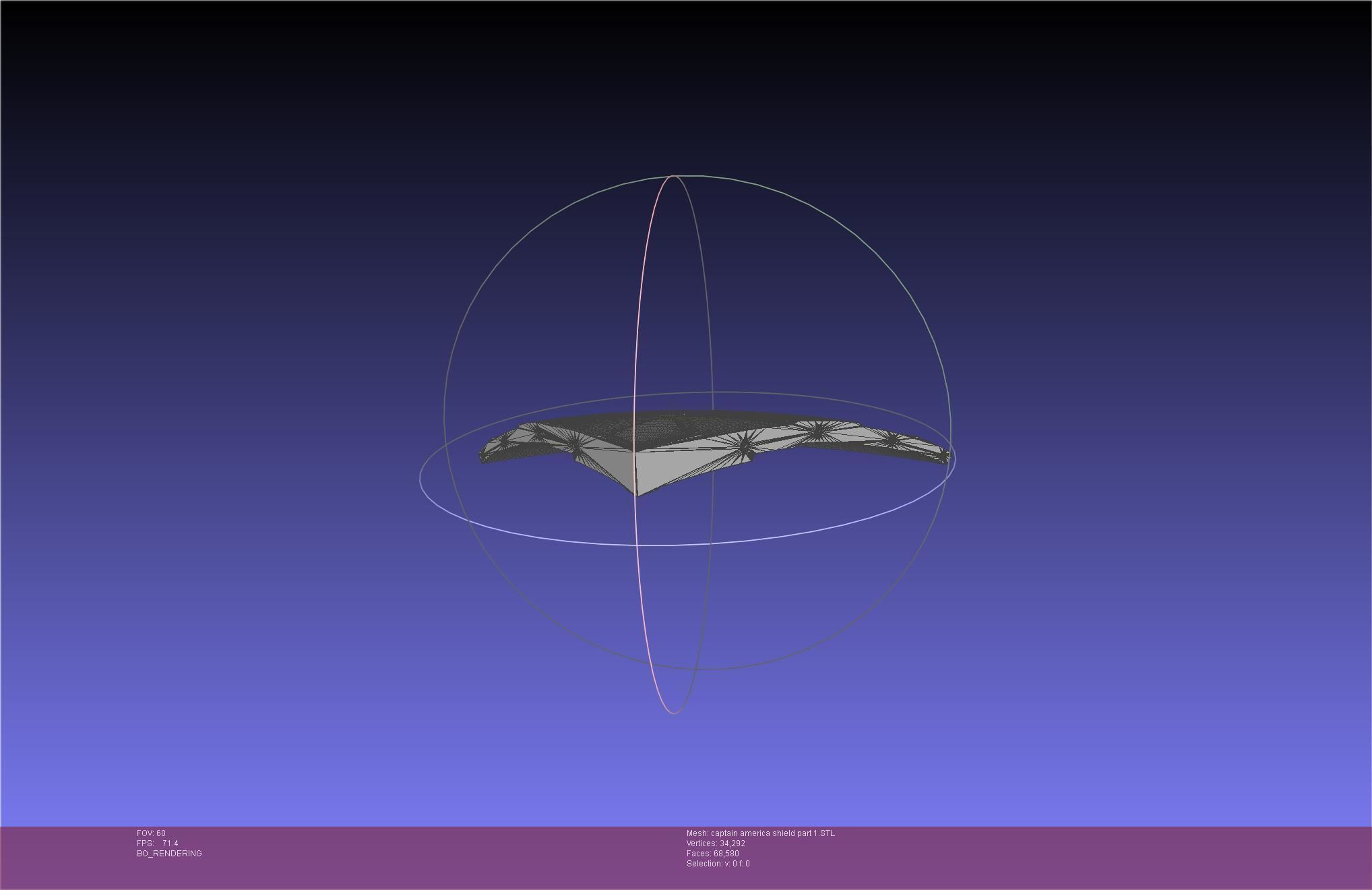This screenshot has height=890, width=1372.
Task: Click the Vertices: 34,292 count
Action: (x=716, y=843)
